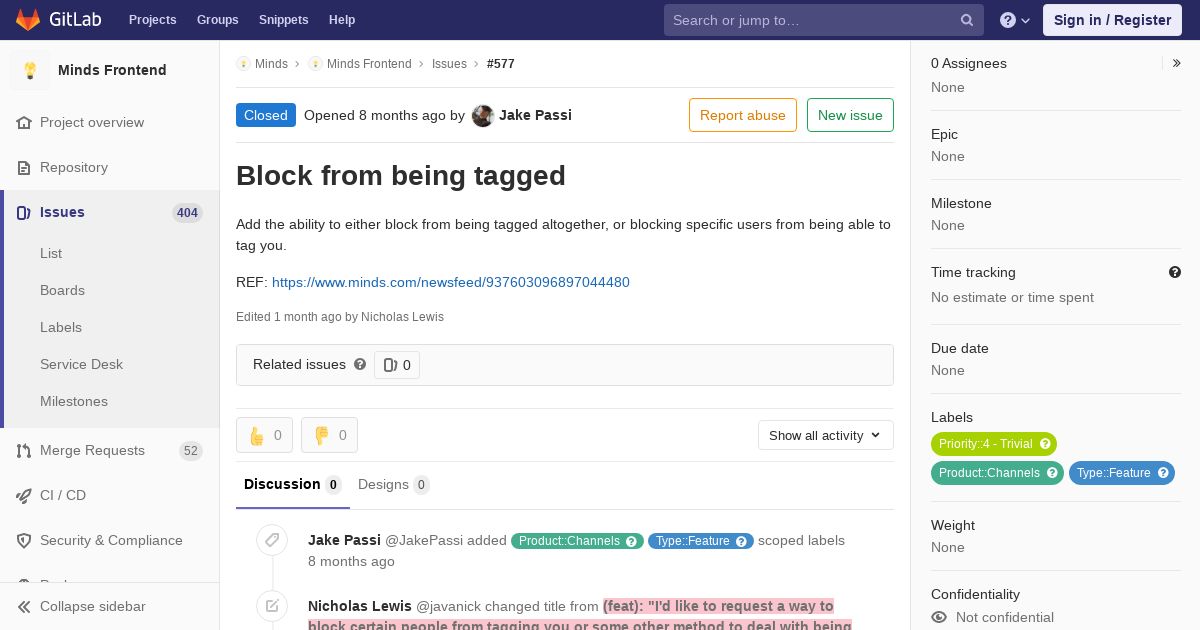The height and width of the screenshot is (630, 1200).
Task: Click the label-added activity tag icon
Action: [272, 541]
